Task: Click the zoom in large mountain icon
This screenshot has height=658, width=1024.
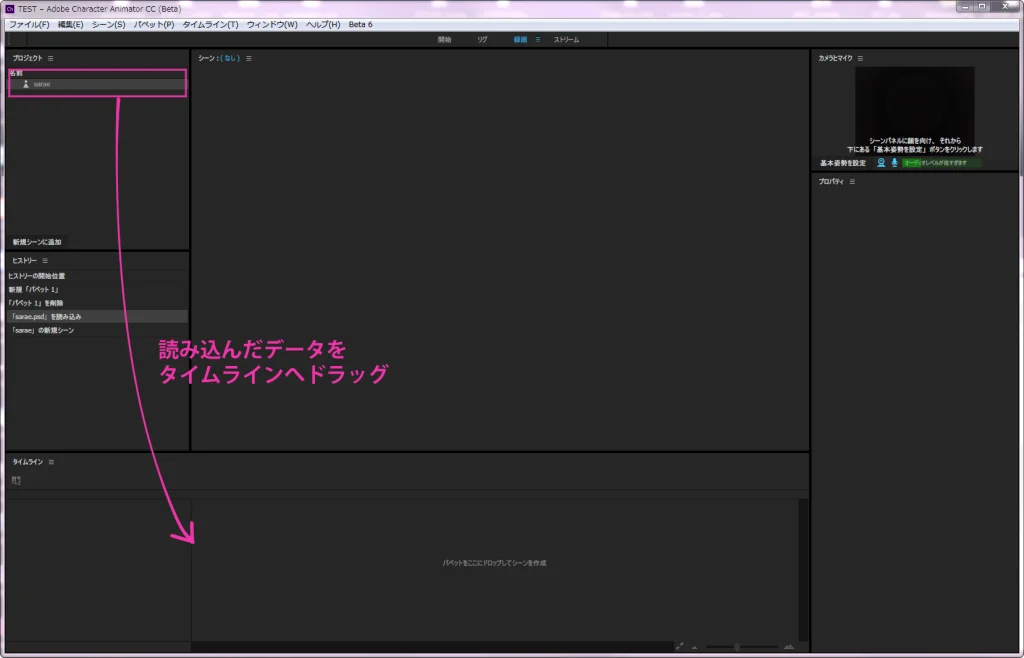Action: (x=789, y=647)
